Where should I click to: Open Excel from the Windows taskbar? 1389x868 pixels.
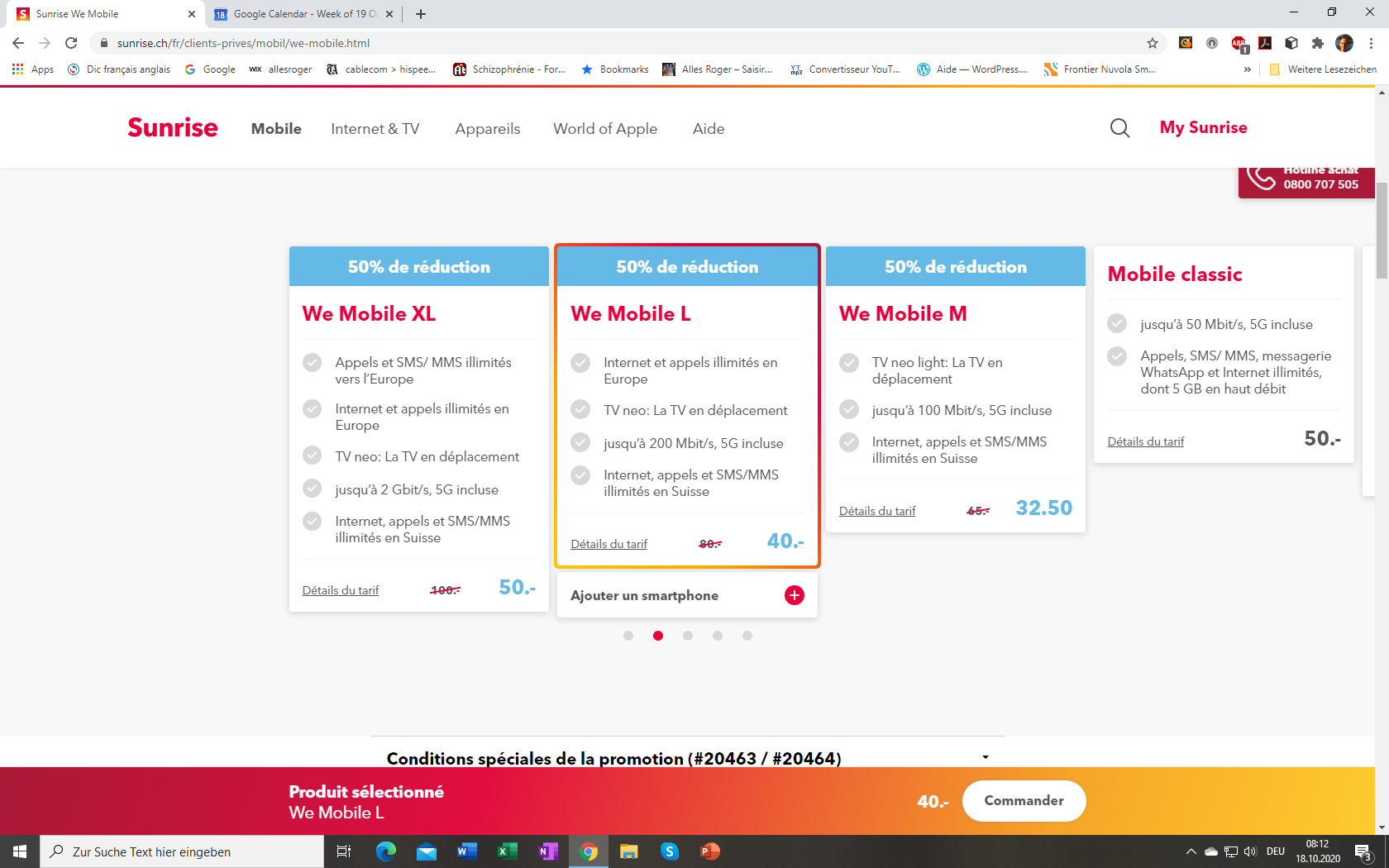507,851
